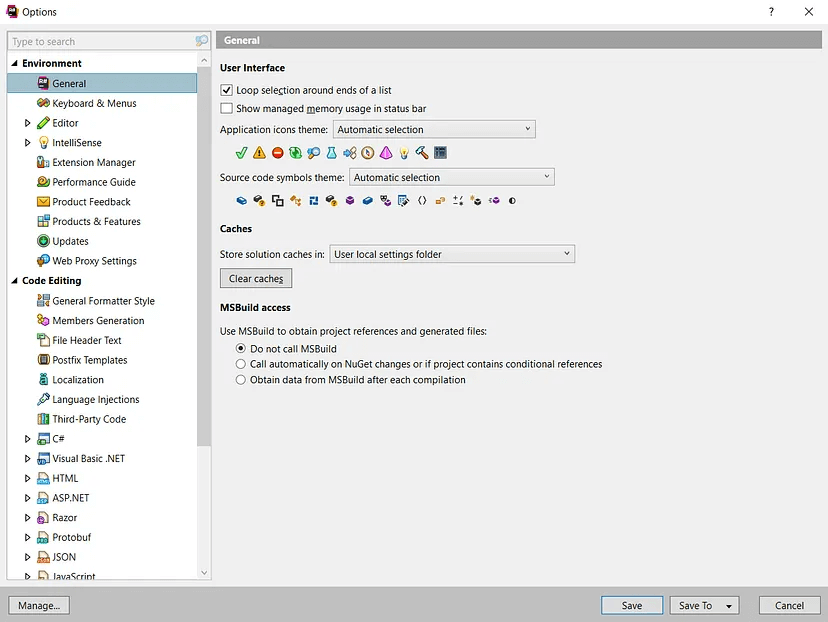Click the Extension Manager icon in sidebar

(44, 162)
